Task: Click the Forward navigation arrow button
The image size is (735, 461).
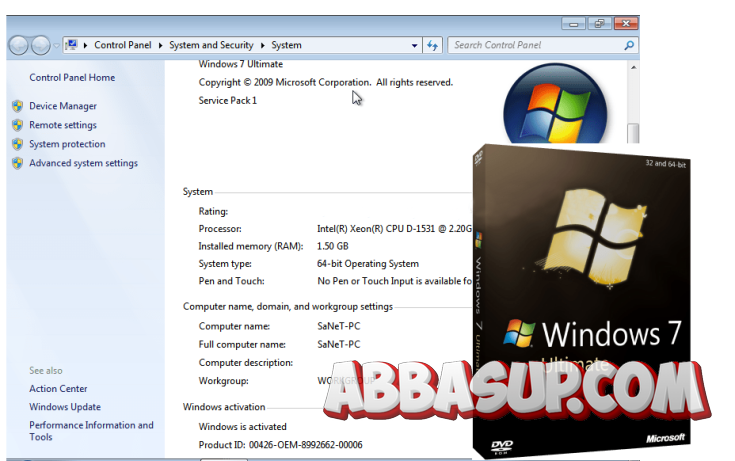Action: pos(40,45)
